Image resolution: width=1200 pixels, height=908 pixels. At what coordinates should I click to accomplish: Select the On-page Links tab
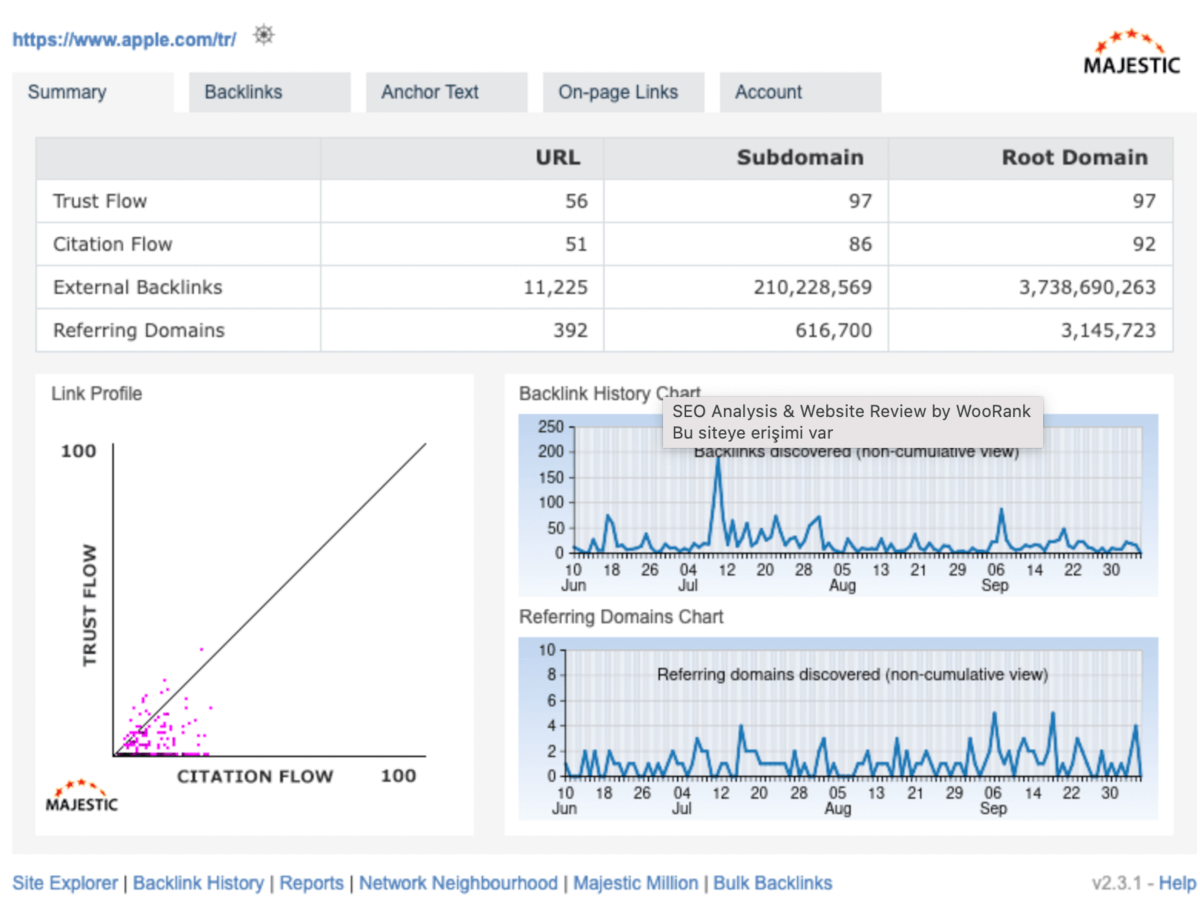coord(622,91)
